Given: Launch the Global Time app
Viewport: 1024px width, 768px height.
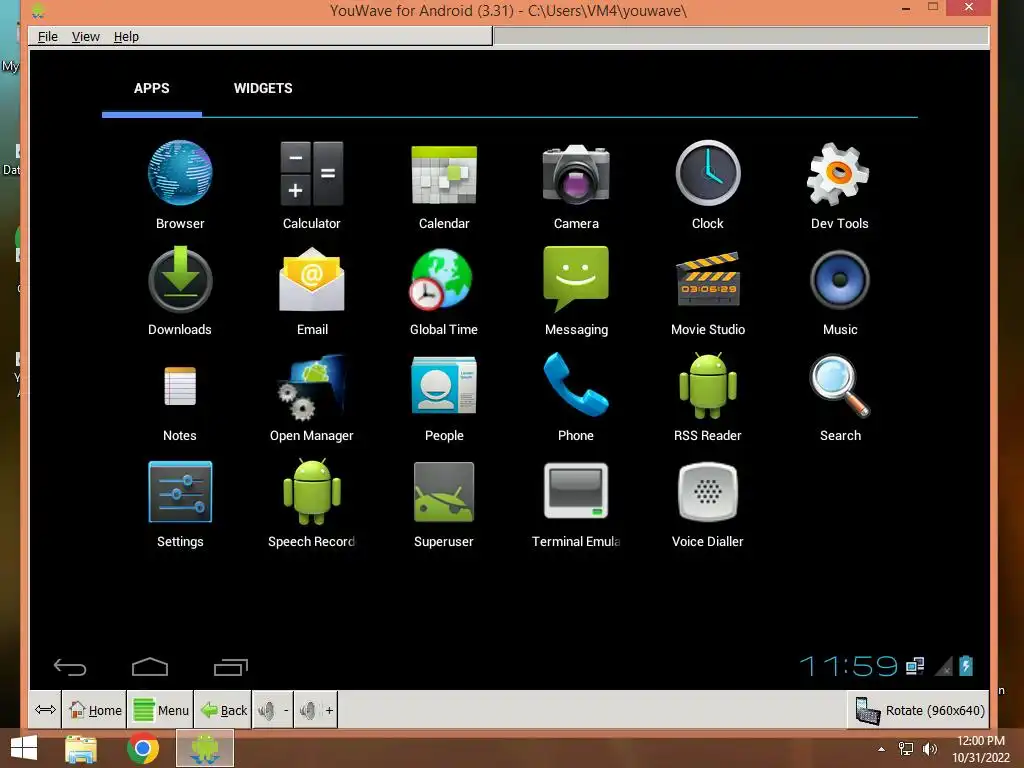Looking at the screenshot, I should pyautogui.click(x=444, y=291).
